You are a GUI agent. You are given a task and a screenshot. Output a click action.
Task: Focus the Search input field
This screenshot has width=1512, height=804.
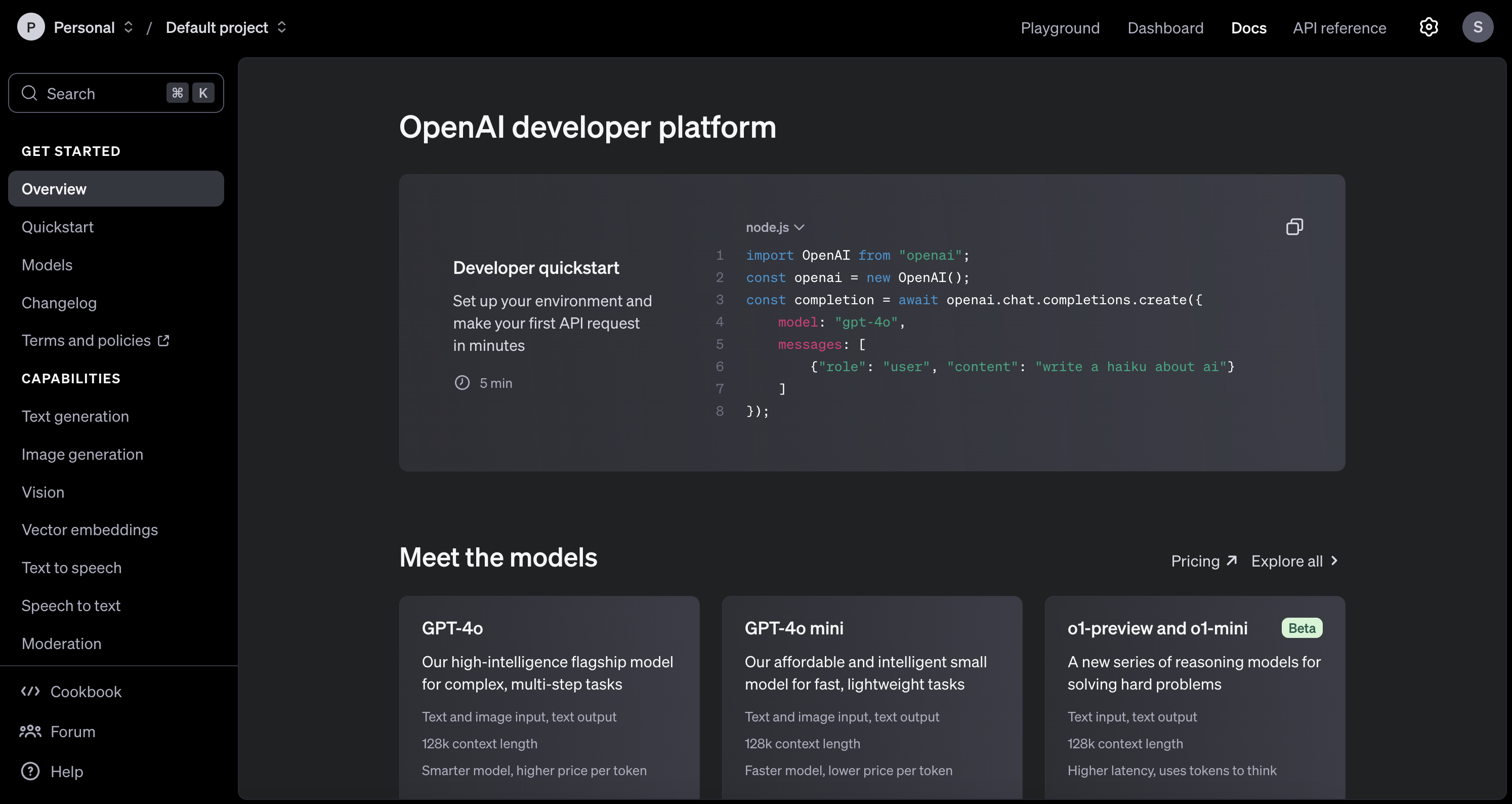(x=116, y=93)
